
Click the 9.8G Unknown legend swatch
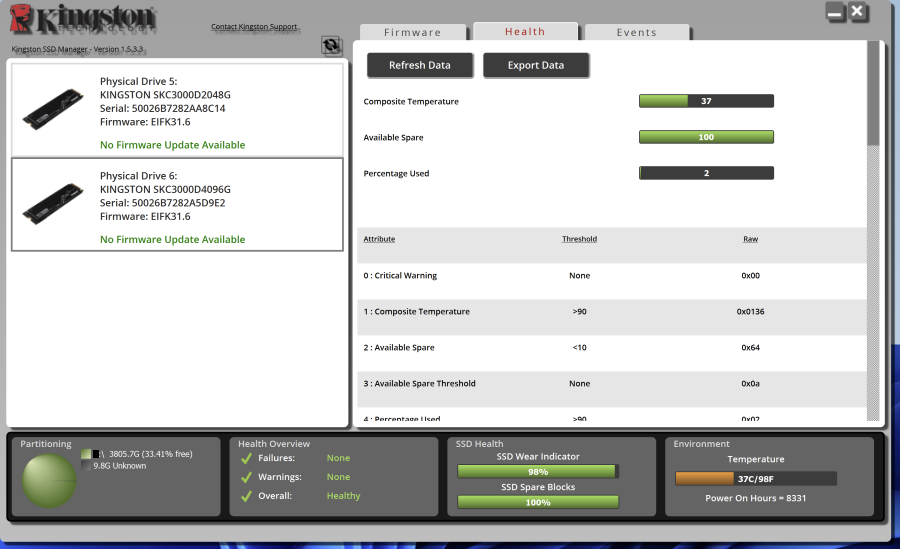(x=86, y=466)
